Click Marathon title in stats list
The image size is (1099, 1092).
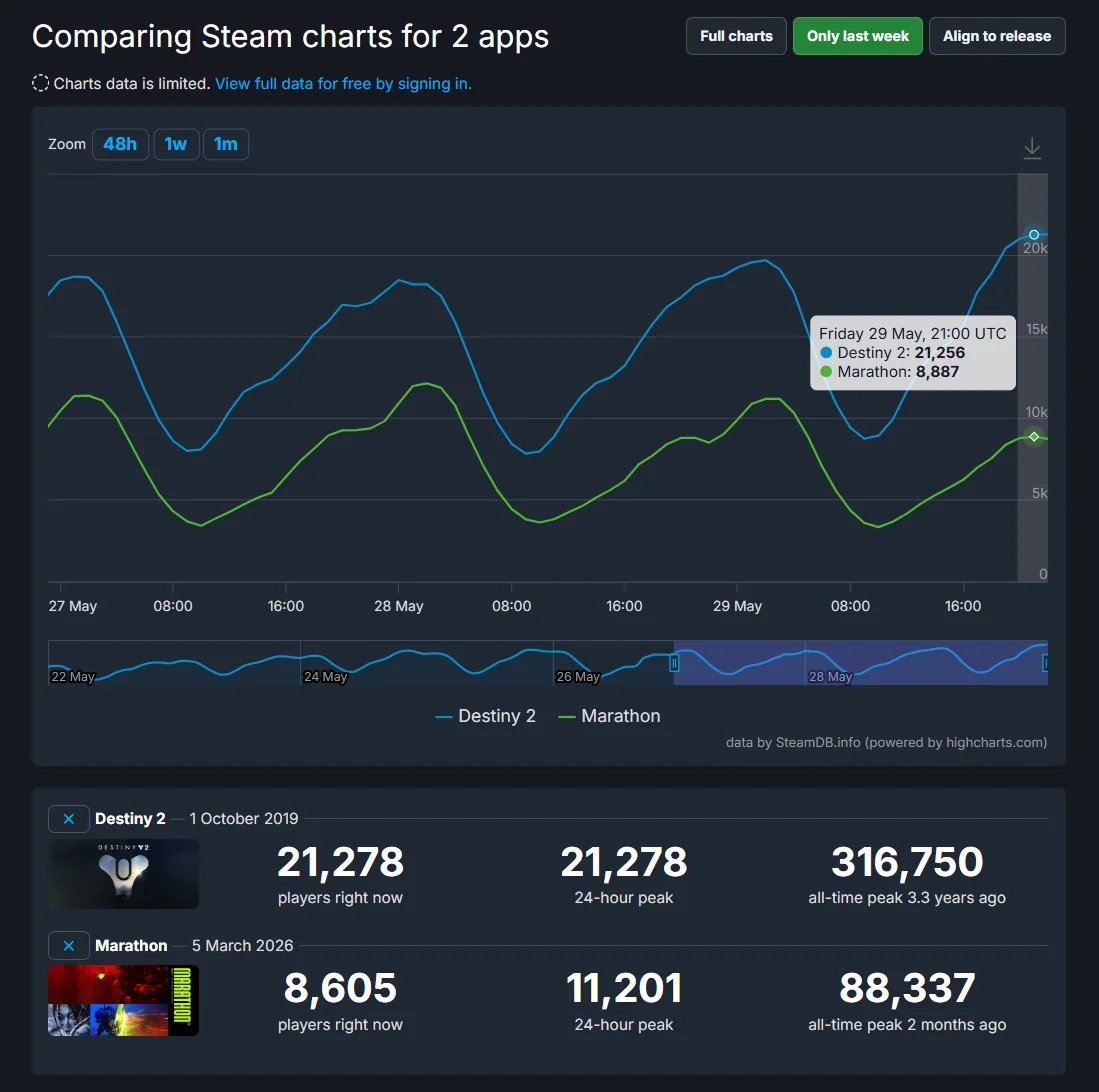point(131,946)
